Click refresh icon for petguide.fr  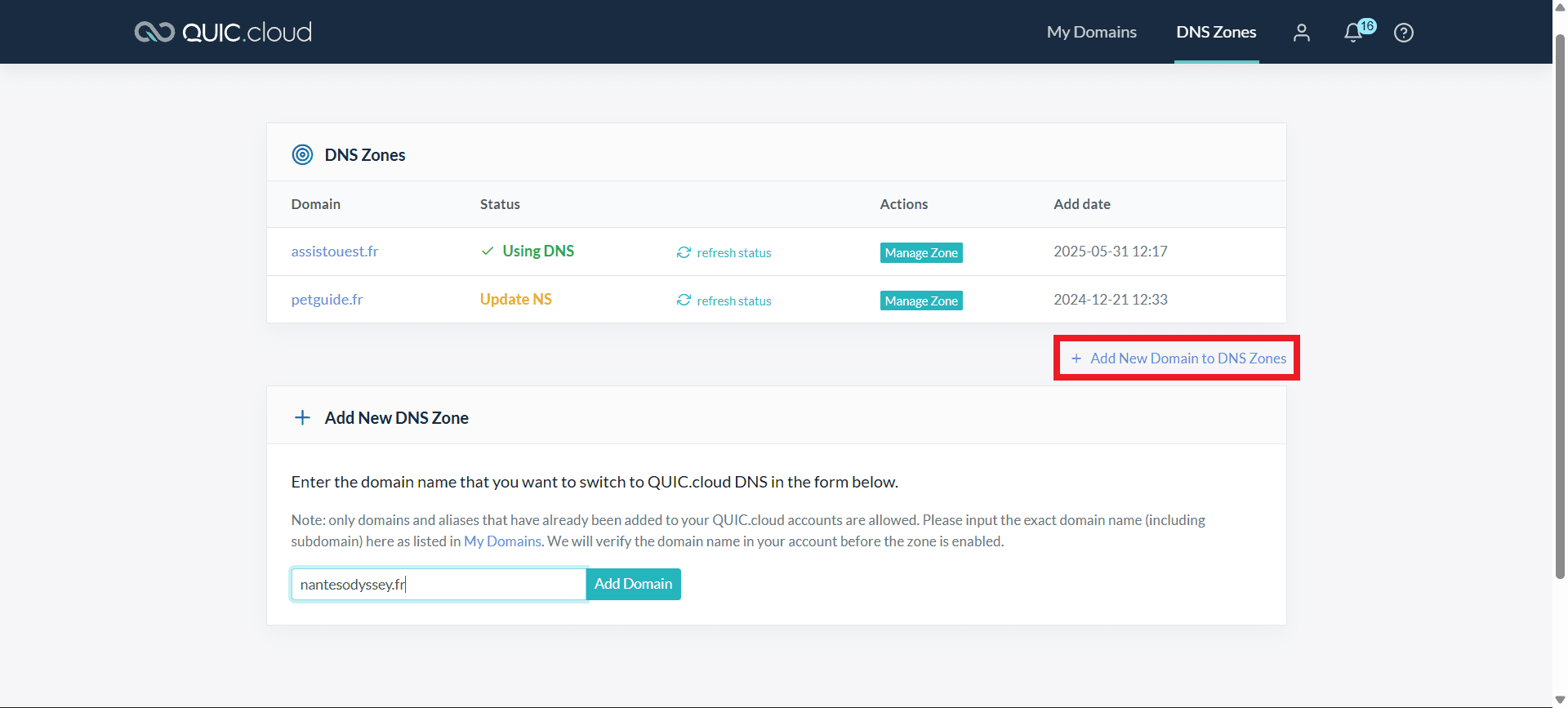tap(684, 301)
